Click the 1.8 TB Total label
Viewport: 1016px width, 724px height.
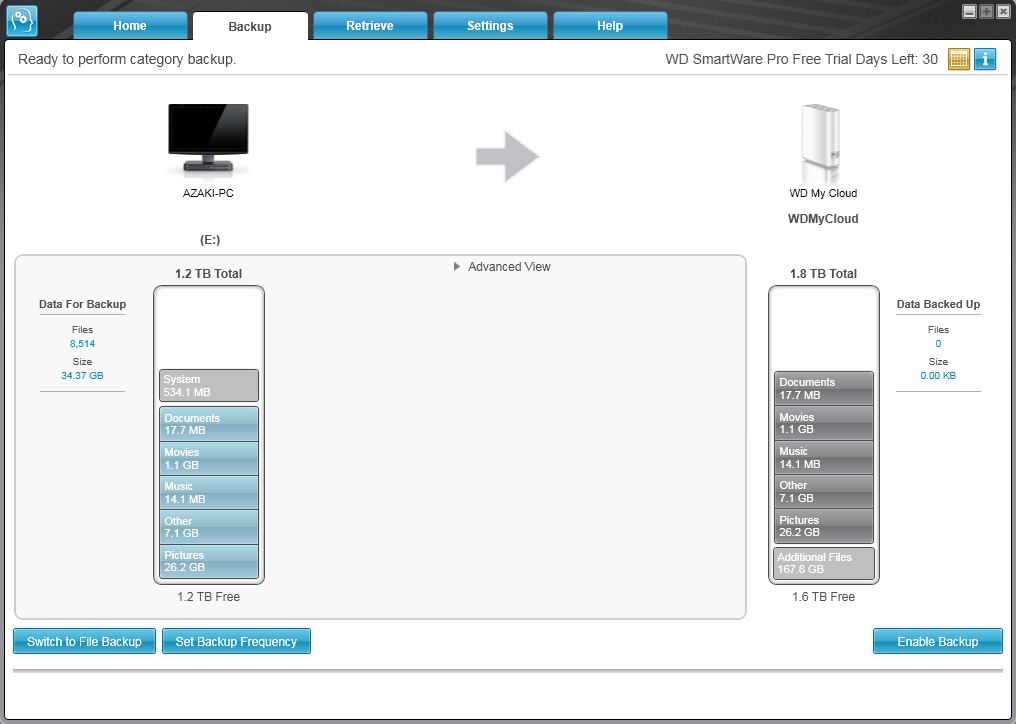[x=823, y=274]
